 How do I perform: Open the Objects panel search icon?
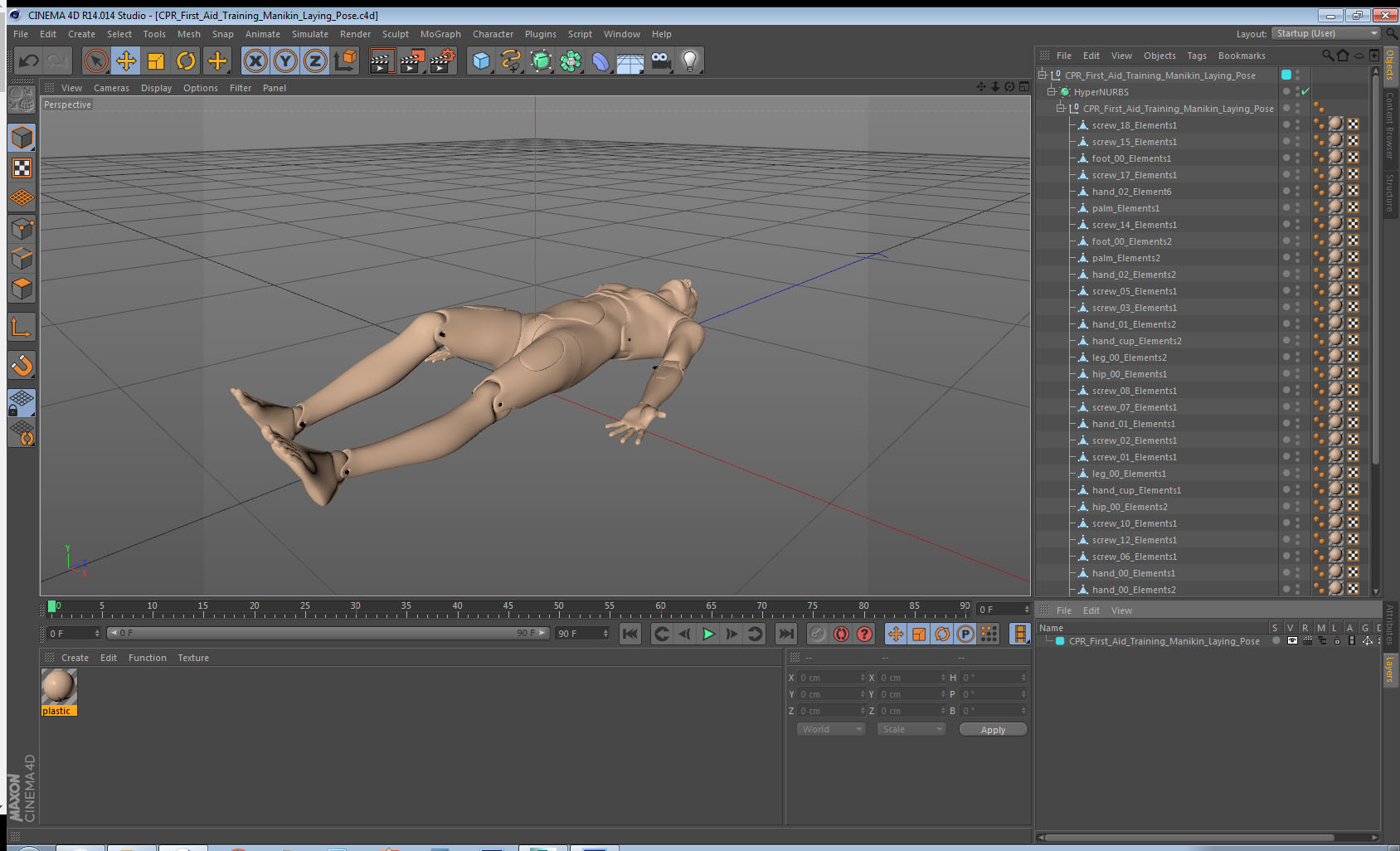tap(1327, 56)
